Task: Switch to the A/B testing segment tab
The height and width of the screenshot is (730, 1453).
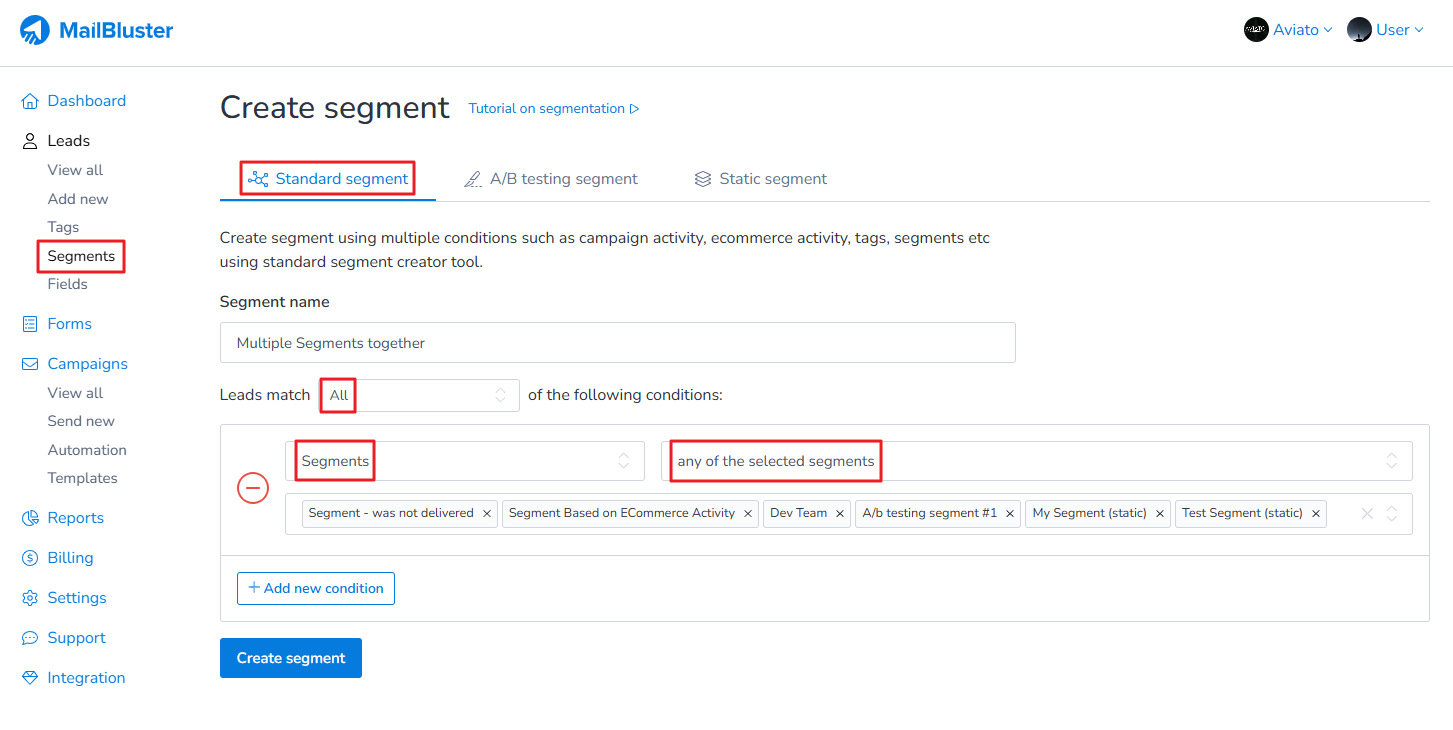Action: [x=551, y=179]
